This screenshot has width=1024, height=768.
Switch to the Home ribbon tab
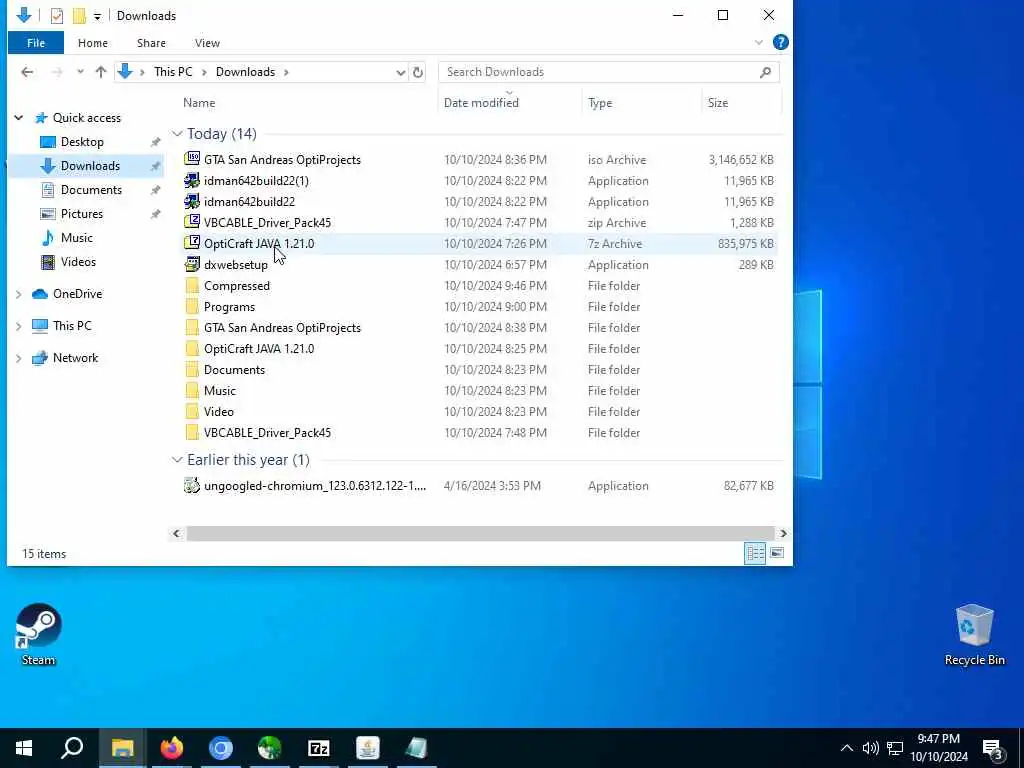[93, 43]
